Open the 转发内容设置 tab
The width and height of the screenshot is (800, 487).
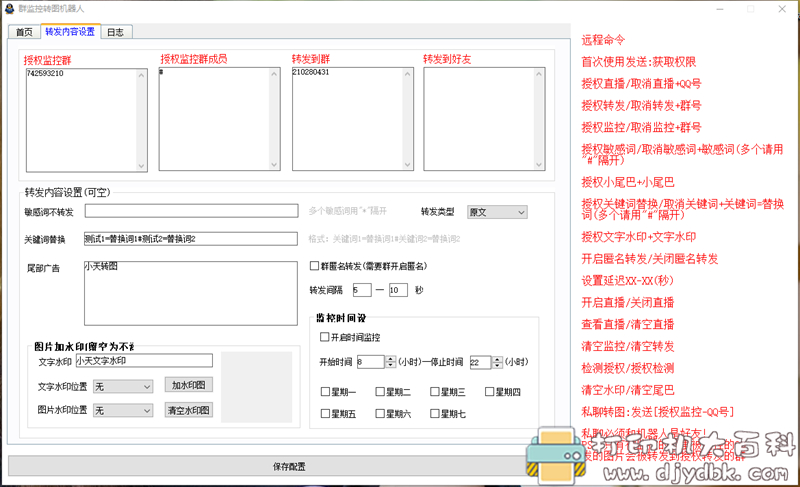[70, 31]
